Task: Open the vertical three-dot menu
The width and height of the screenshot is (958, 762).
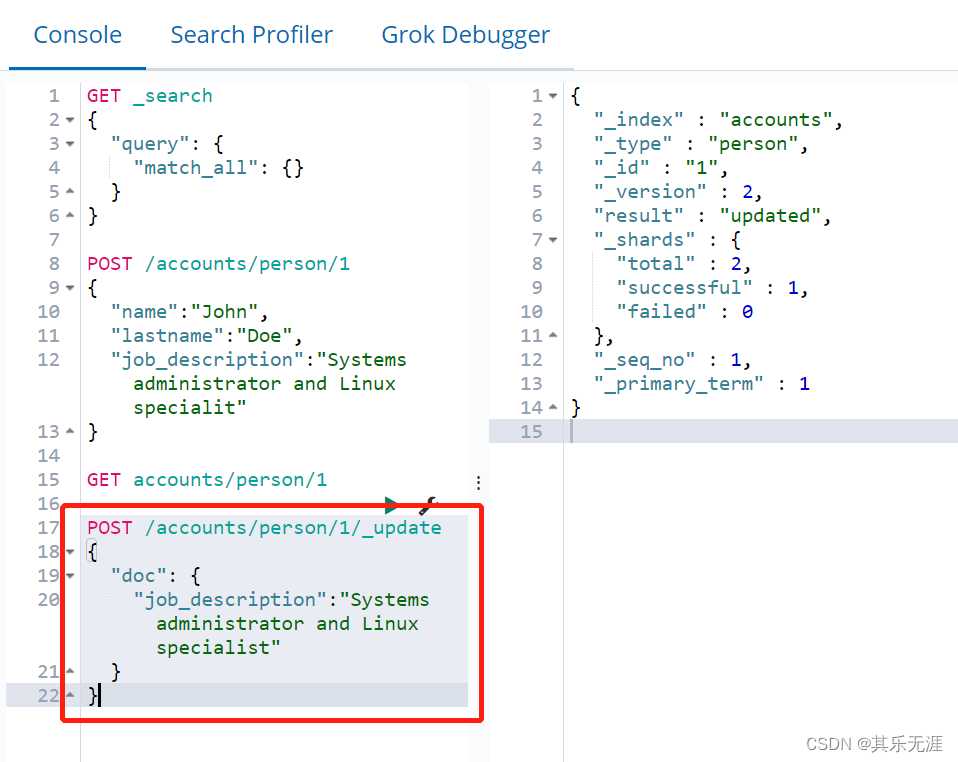Action: [478, 483]
